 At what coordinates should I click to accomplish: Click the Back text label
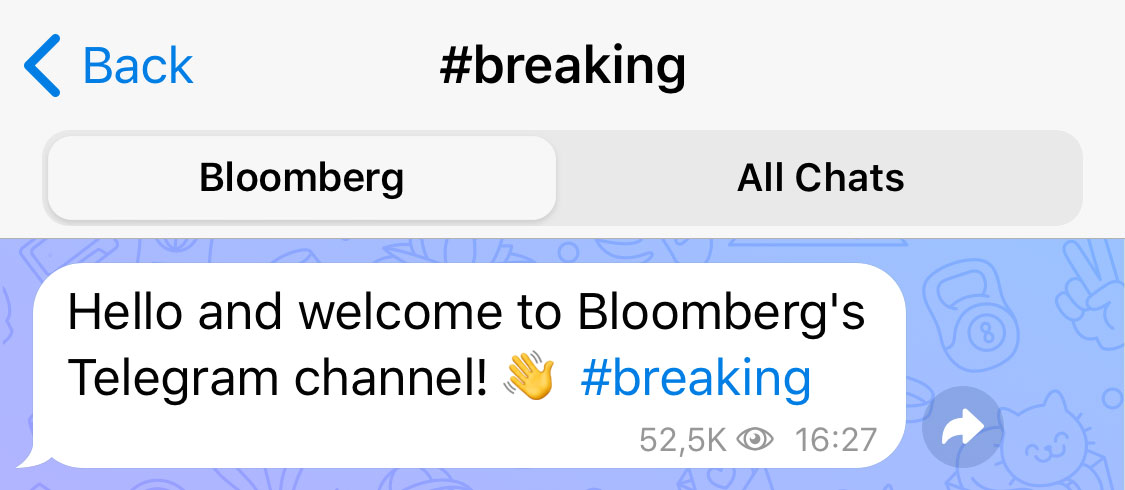coord(138,66)
